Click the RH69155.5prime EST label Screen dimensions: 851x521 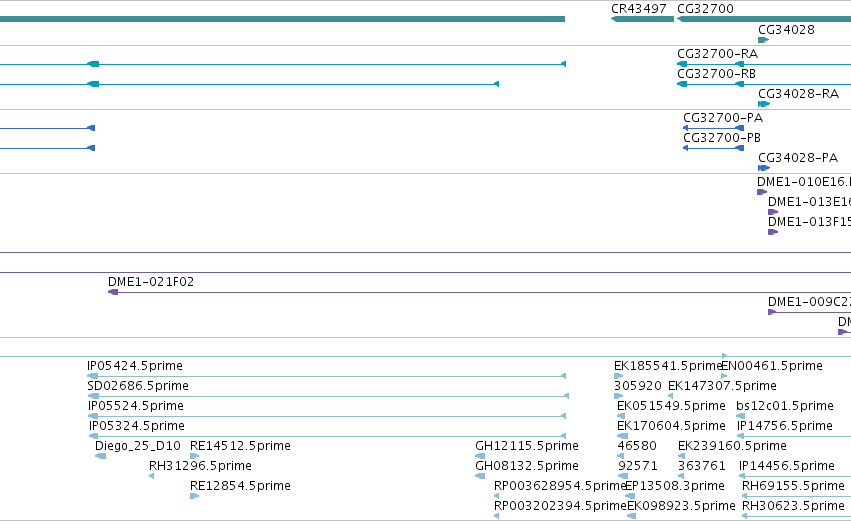(x=793, y=486)
